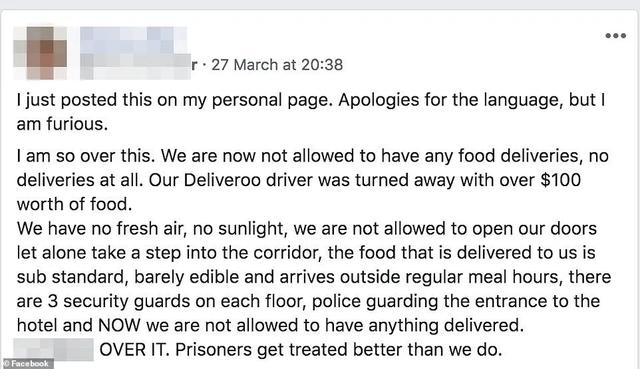Click the capitalized word NOW in the post
The image size is (640, 369).
[120, 325]
